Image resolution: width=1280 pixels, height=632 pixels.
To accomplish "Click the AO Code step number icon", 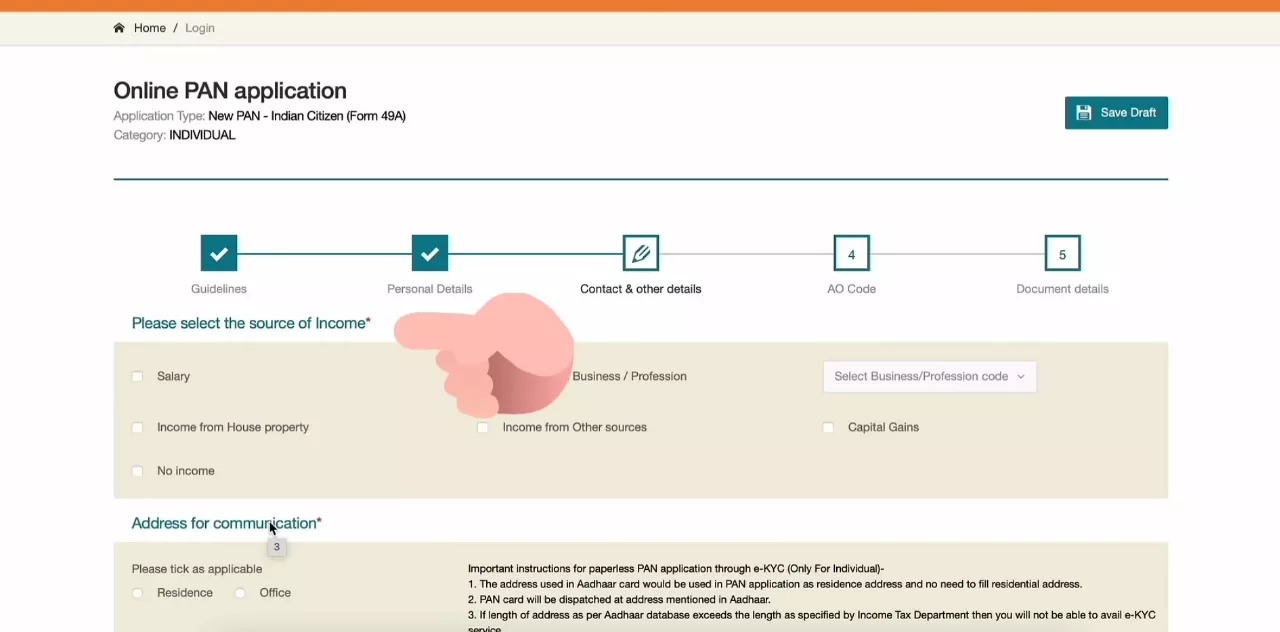I will pos(851,253).
